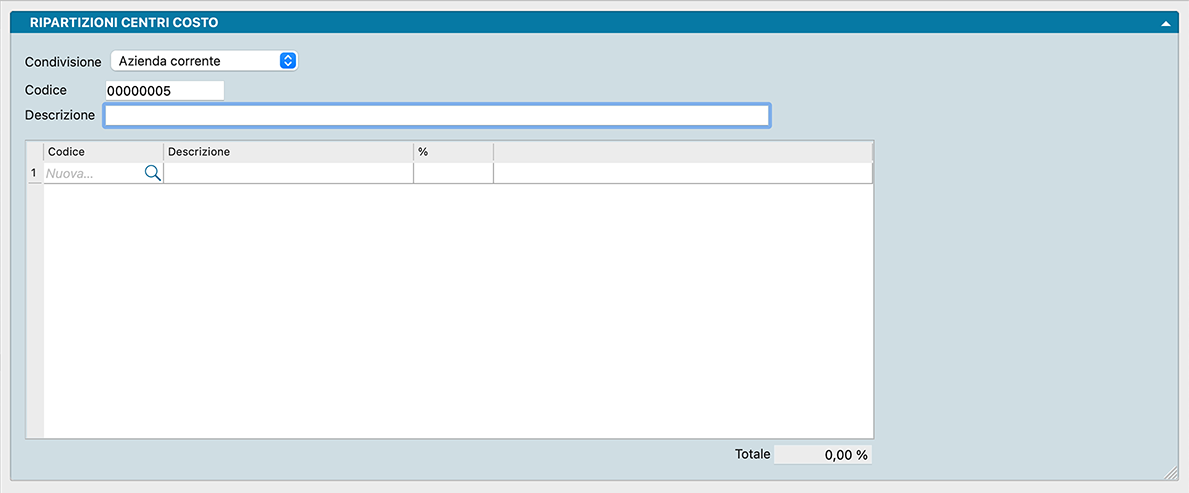Focus the Descrizione text field

click(x=436, y=116)
